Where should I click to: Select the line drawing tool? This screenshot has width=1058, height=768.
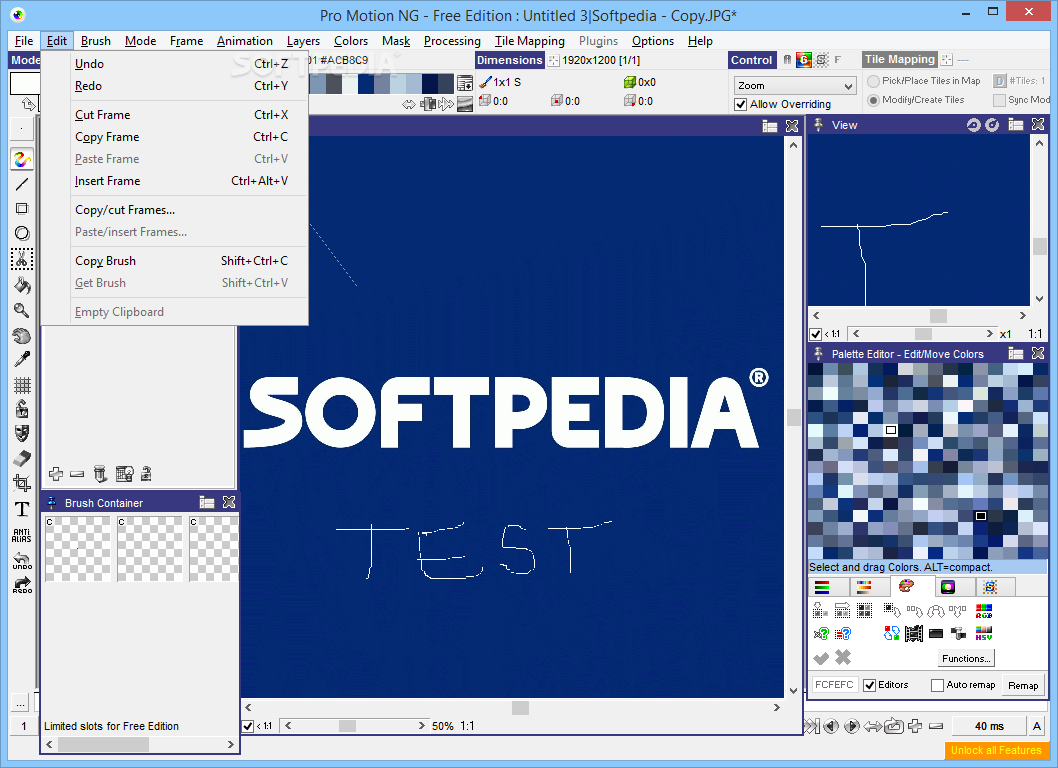pos(22,184)
